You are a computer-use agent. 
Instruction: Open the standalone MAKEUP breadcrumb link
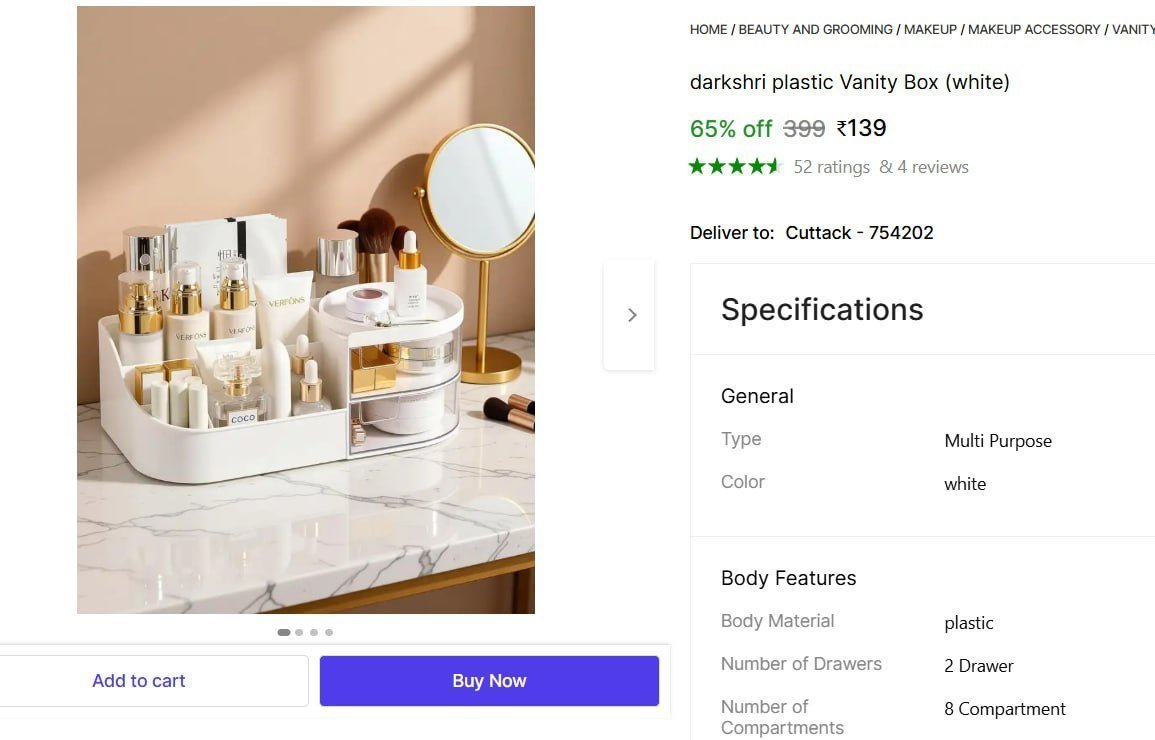coord(930,30)
